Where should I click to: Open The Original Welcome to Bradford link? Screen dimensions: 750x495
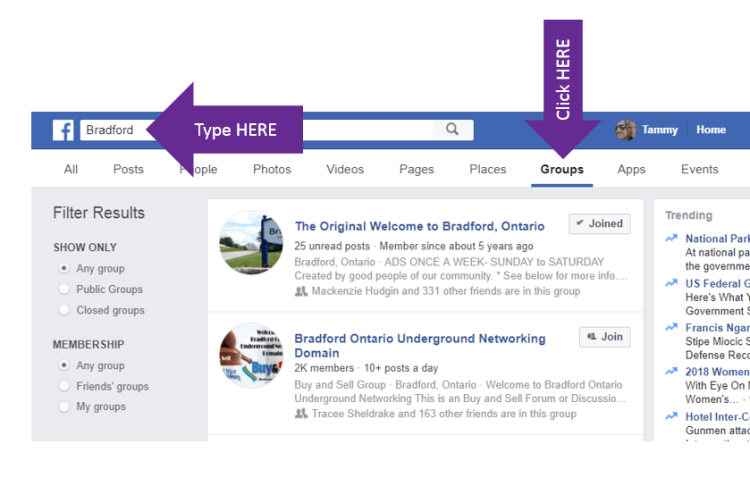click(x=419, y=226)
